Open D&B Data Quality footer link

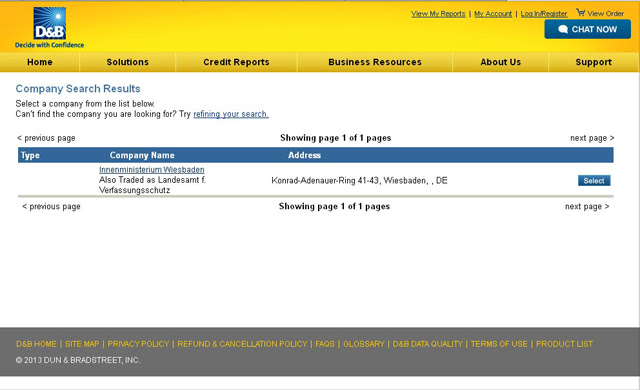click(428, 344)
